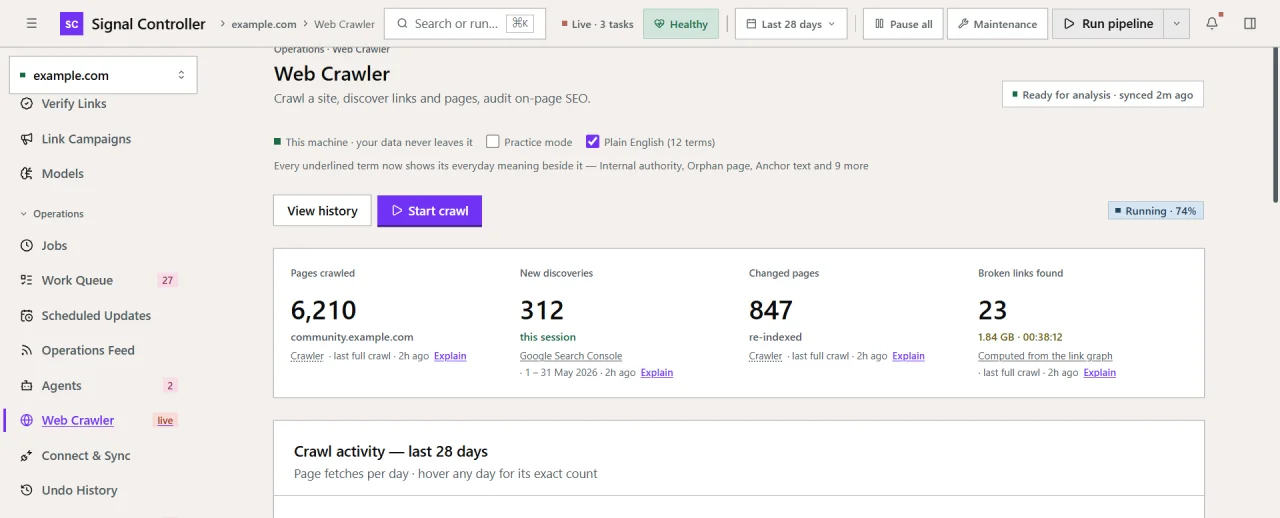Open Undo History page
The height and width of the screenshot is (518, 1280).
pyautogui.click(x=79, y=491)
